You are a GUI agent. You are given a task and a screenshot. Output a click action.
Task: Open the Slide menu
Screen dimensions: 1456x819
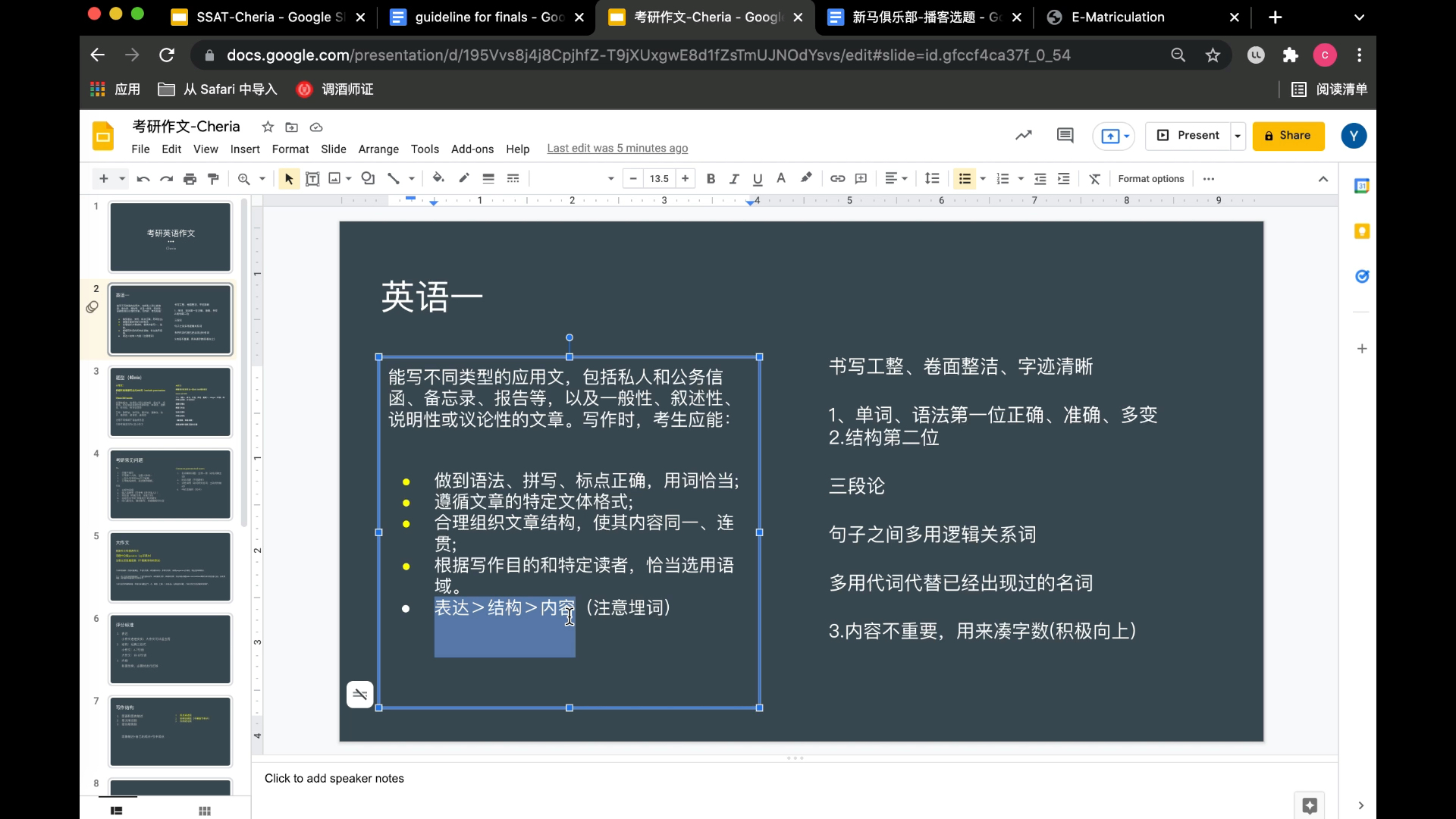click(332, 148)
